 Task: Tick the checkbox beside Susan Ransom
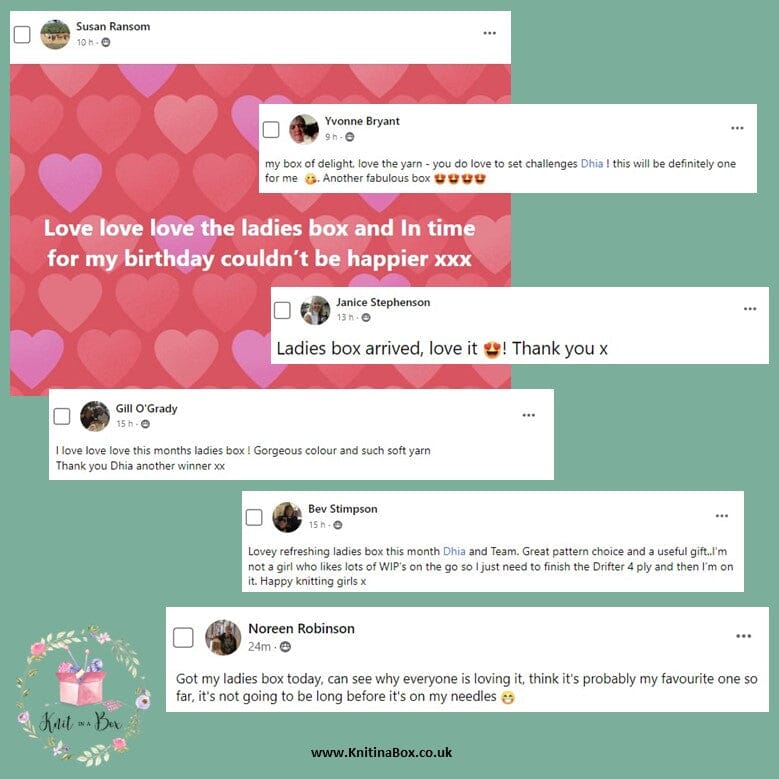pos(22,35)
